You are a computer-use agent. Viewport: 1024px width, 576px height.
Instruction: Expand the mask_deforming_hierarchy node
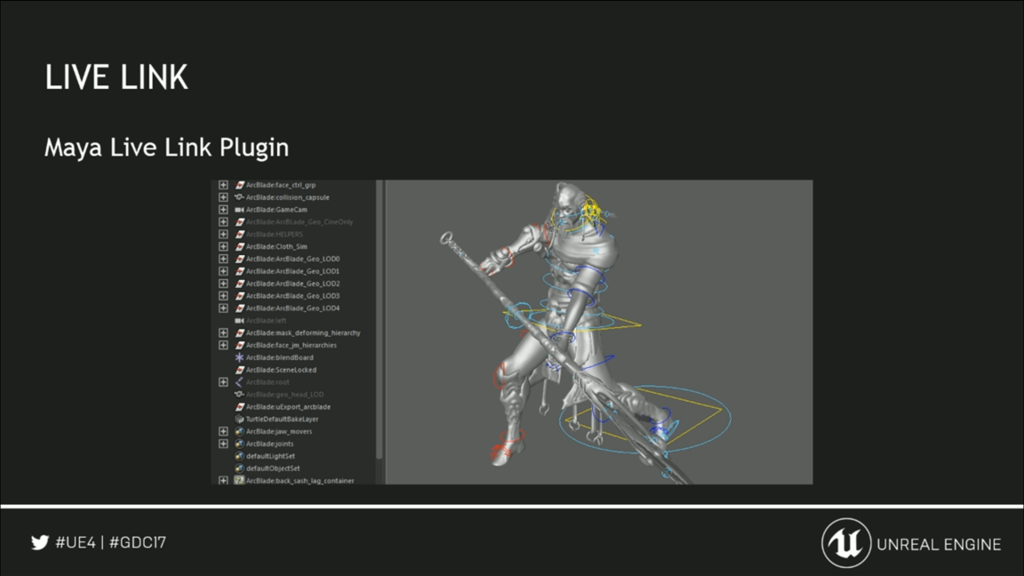coord(223,333)
